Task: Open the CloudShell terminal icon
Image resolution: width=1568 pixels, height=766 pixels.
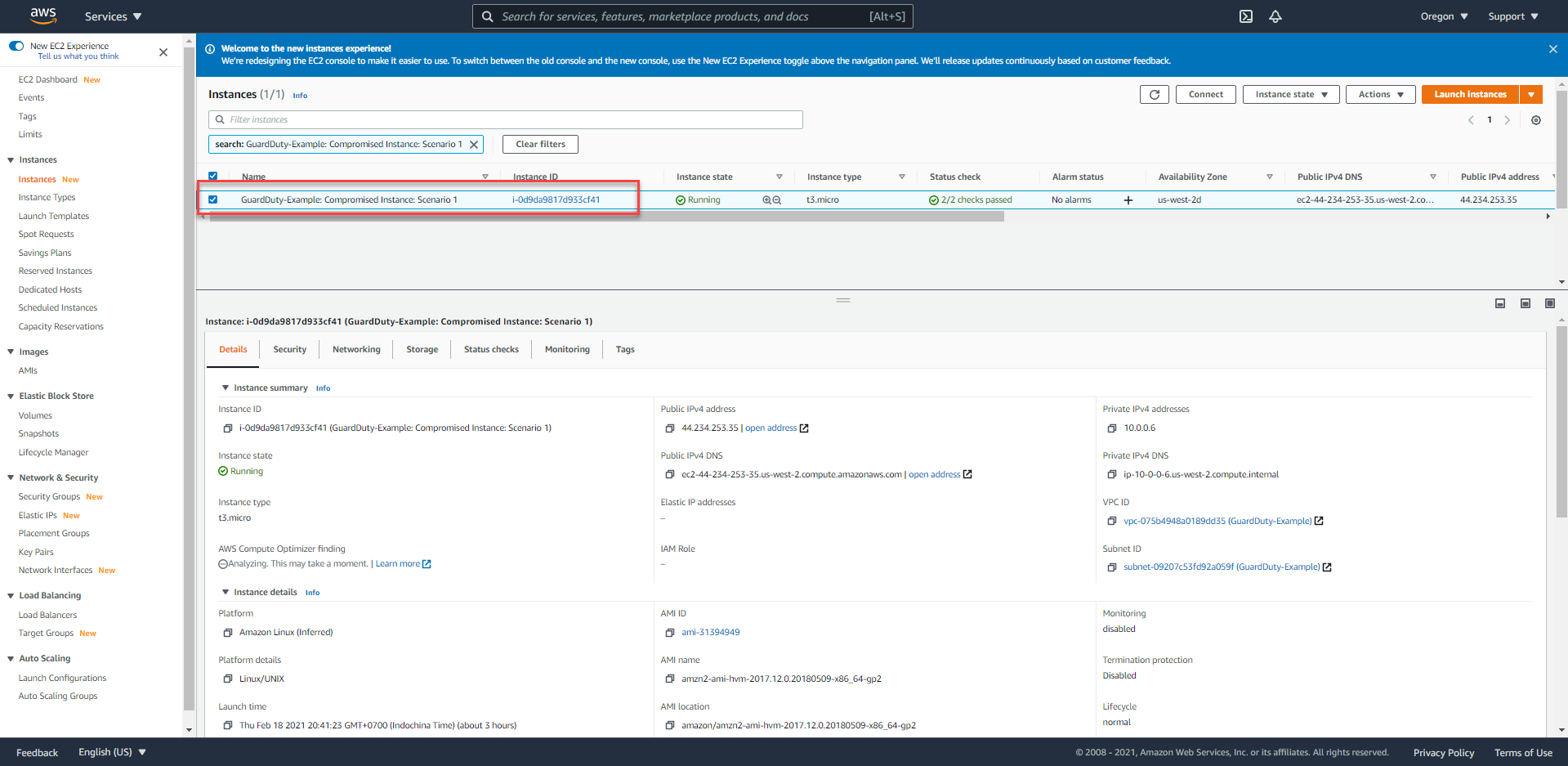Action: (x=1246, y=16)
